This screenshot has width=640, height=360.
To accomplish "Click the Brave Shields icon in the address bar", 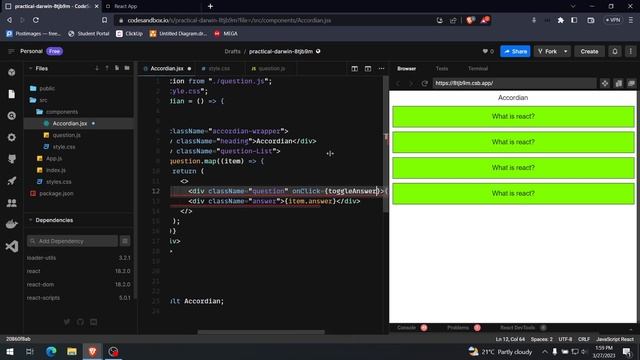I will coord(470,20).
